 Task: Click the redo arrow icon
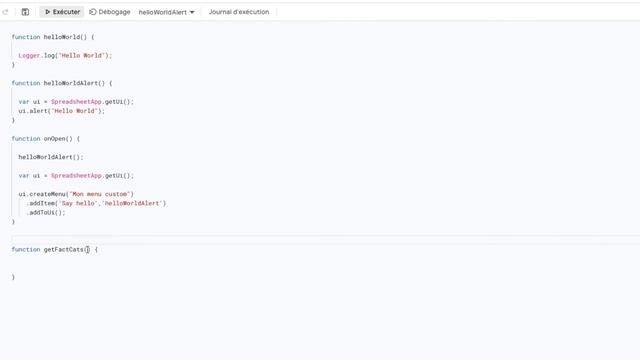click(5, 12)
